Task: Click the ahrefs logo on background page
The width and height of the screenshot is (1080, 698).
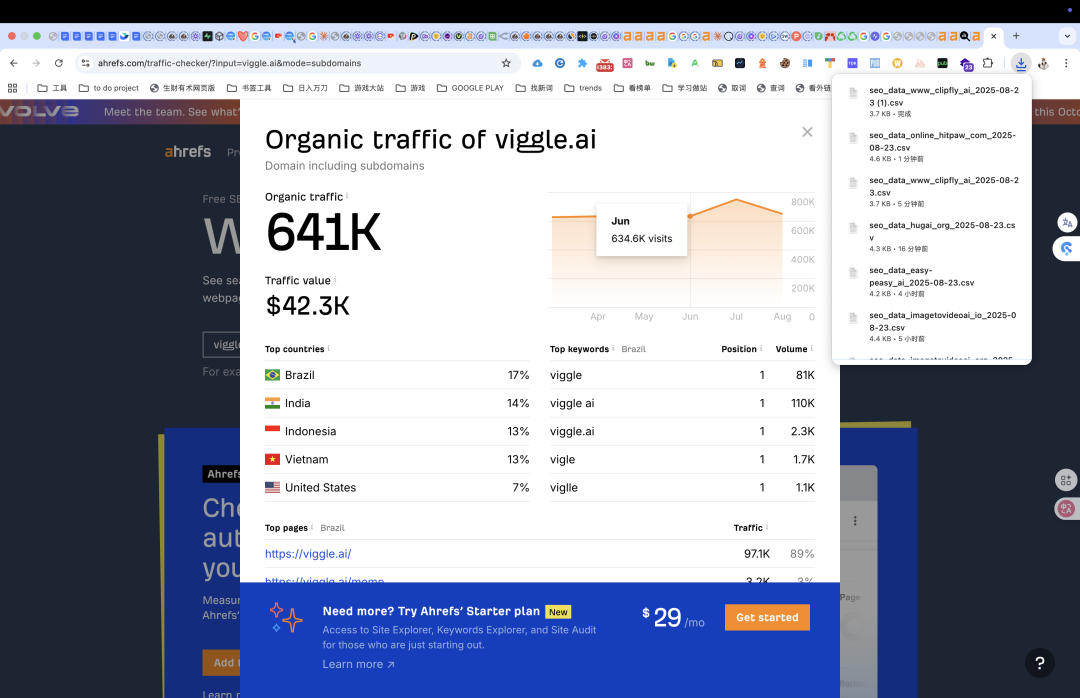Action: pos(187,152)
